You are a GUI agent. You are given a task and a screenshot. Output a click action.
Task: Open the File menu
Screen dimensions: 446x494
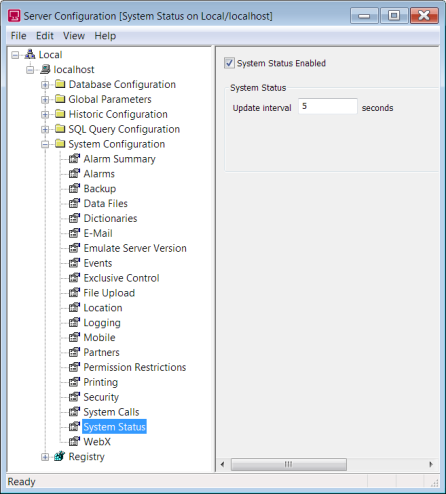pyautogui.click(x=18, y=36)
